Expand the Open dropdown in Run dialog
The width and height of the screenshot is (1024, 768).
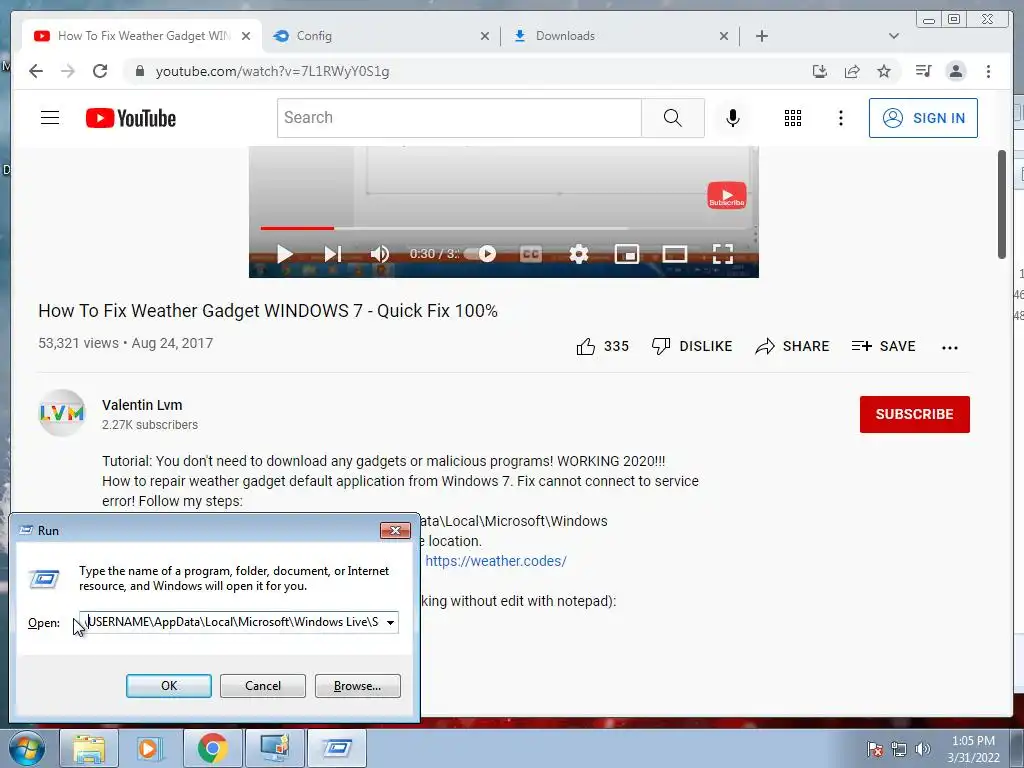tap(390, 622)
